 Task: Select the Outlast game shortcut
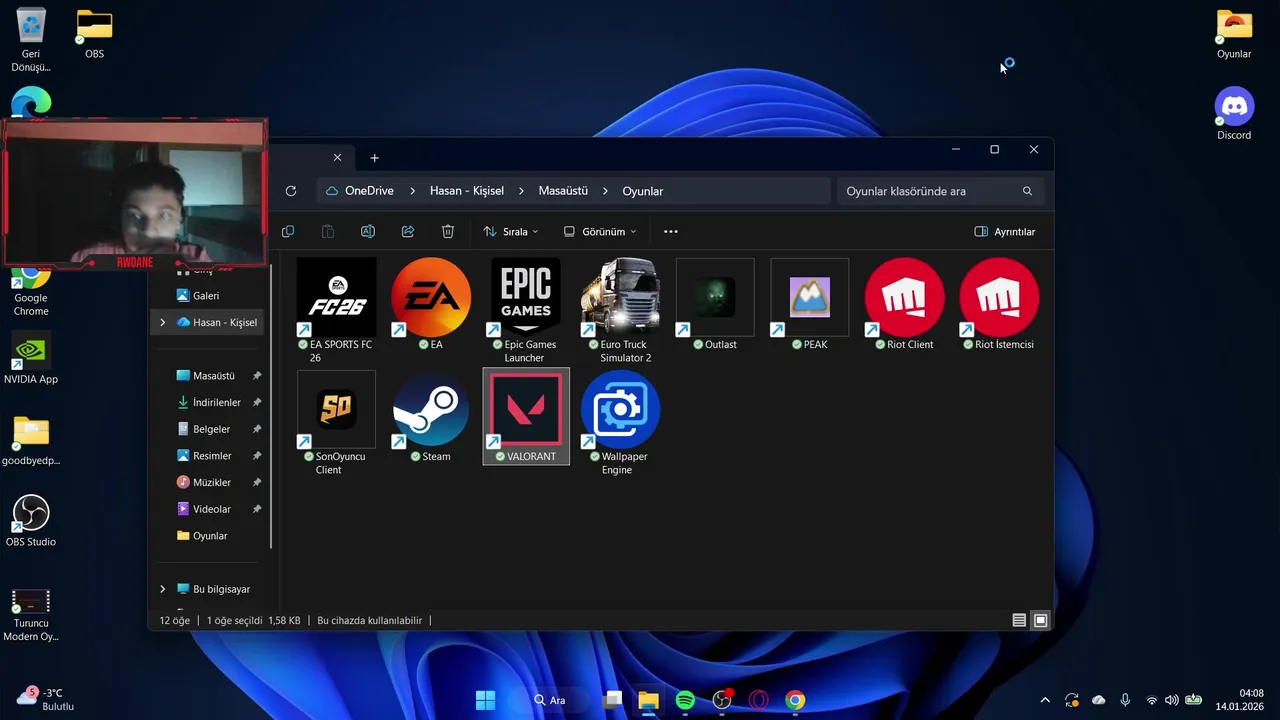click(x=715, y=305)
